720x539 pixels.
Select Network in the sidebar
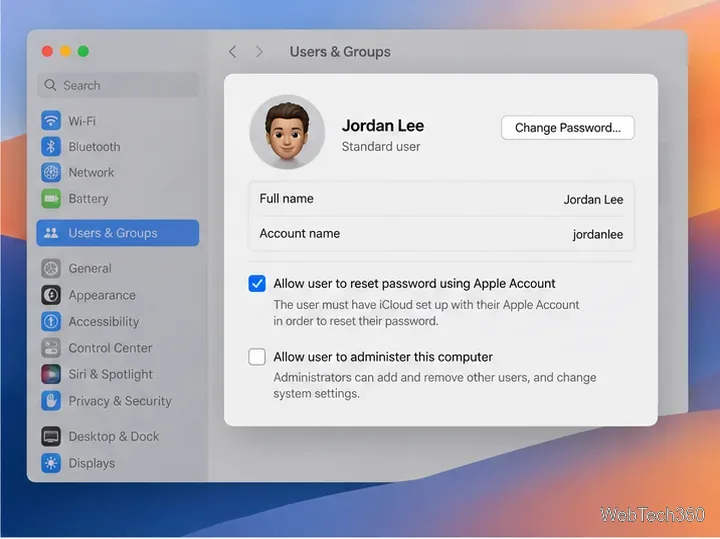(118, 173)
